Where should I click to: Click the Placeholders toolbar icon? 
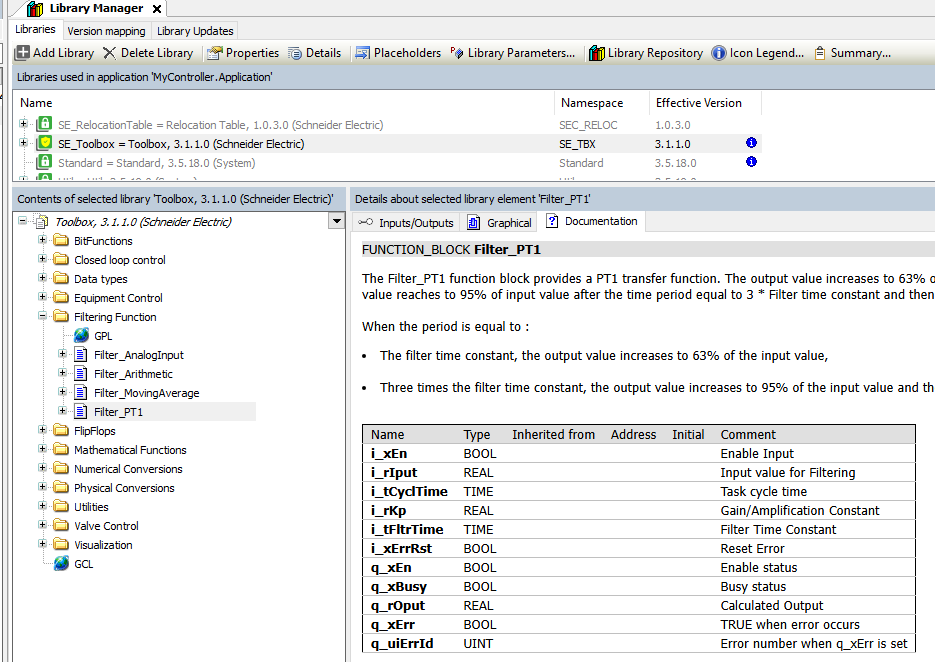click(x=363, y=53)
